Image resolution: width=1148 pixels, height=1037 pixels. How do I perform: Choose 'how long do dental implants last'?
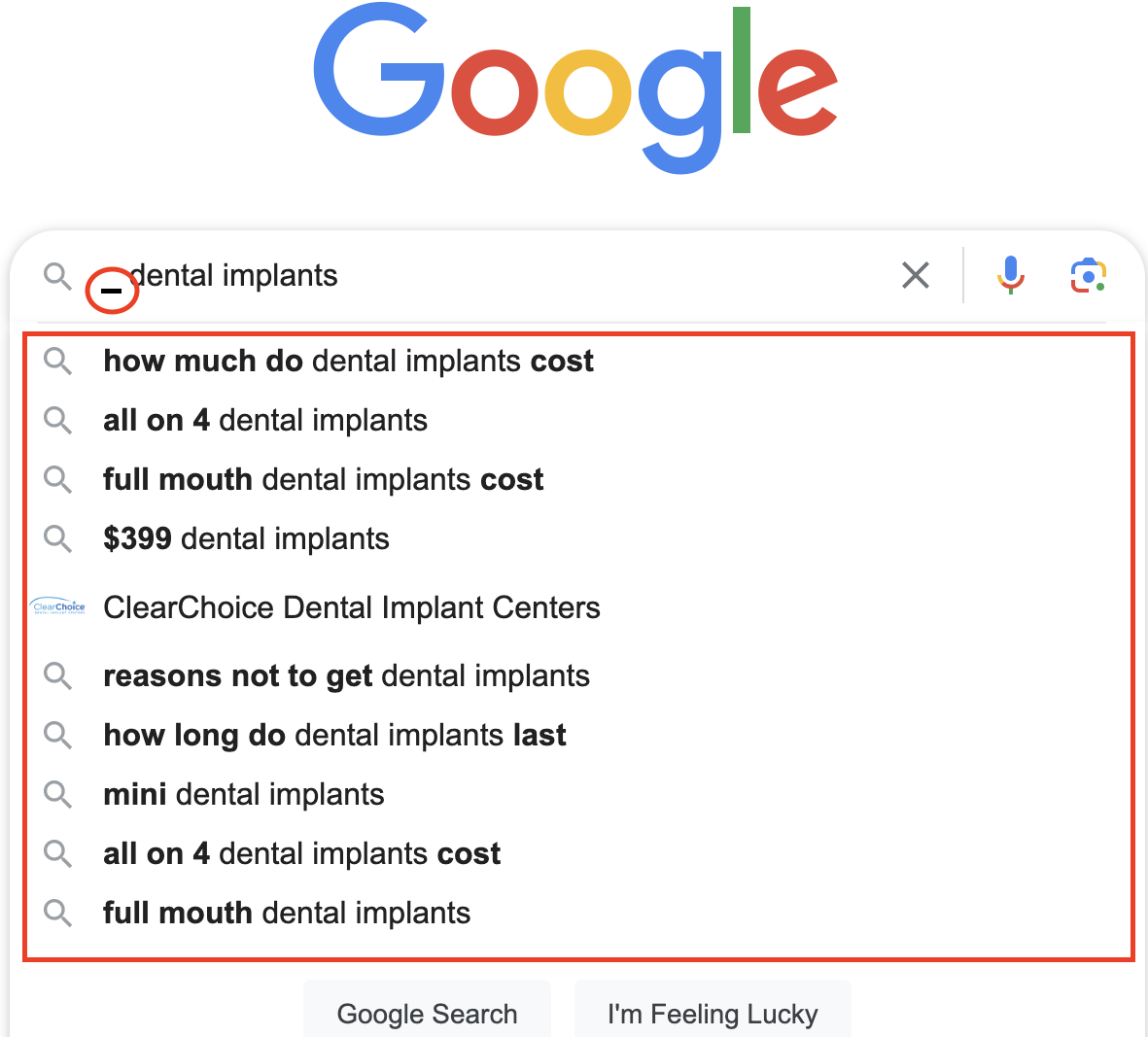point(578,735)
